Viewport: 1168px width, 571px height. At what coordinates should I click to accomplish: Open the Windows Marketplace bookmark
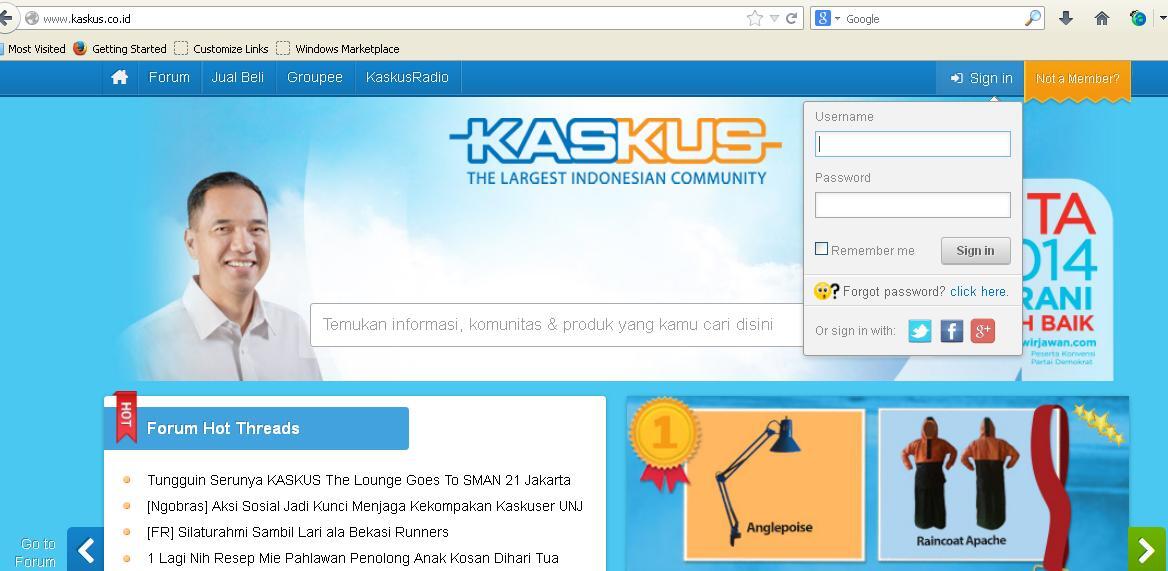[x=338, y=49]
